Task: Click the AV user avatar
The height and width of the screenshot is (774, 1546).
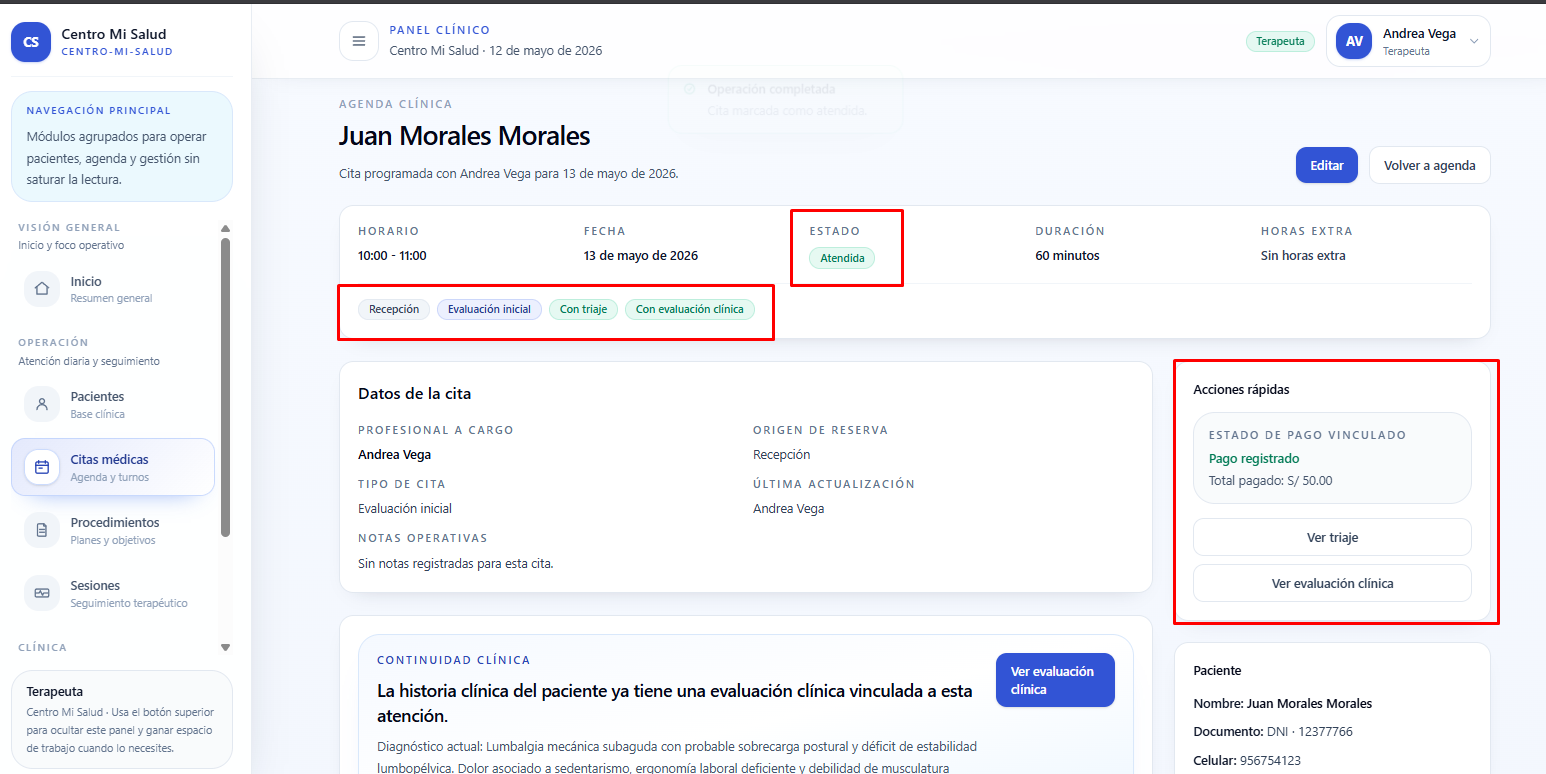Action: (x=1354, y=41)
